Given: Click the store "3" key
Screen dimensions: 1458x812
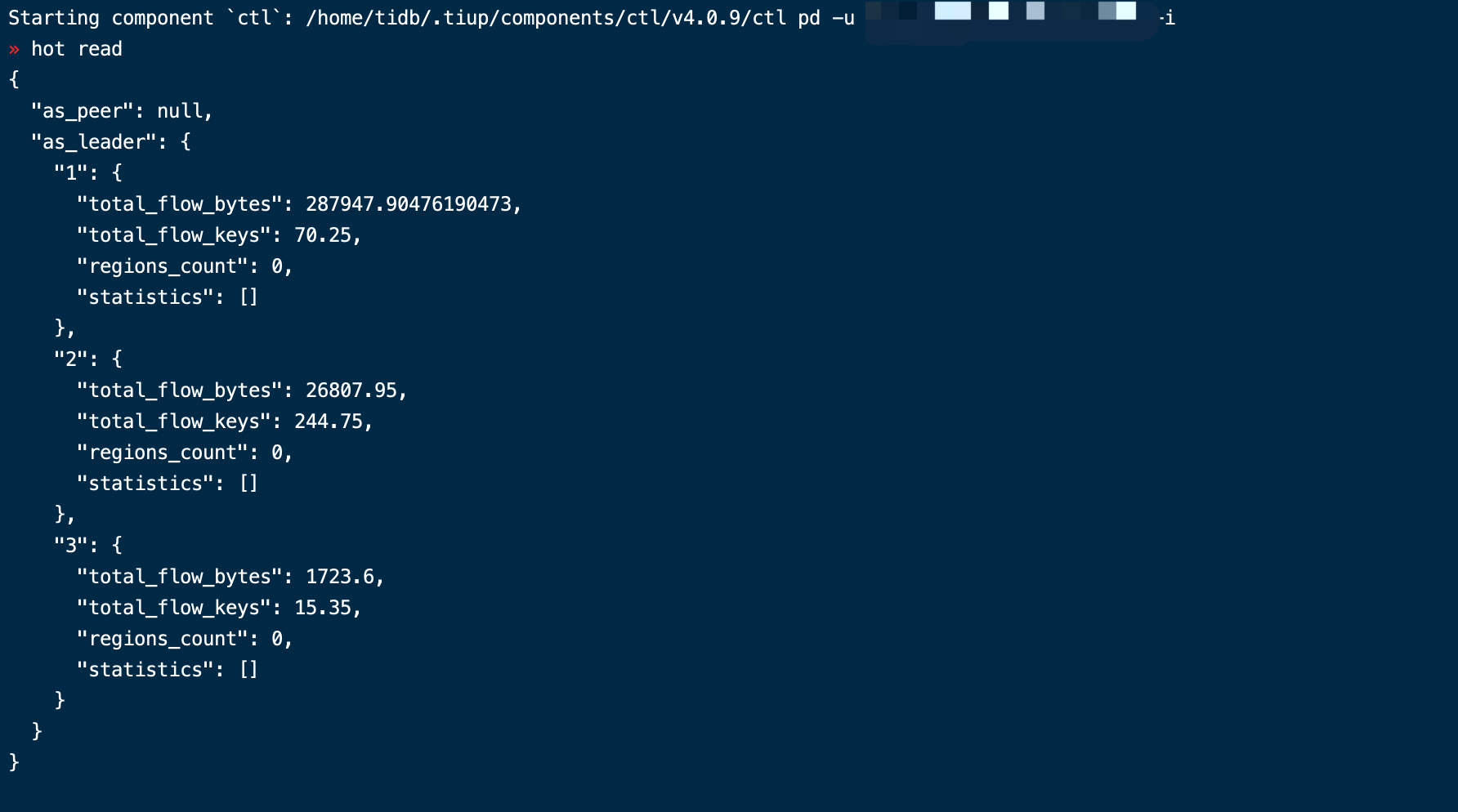Looking at the screenshot, I should tap(70, 546).
